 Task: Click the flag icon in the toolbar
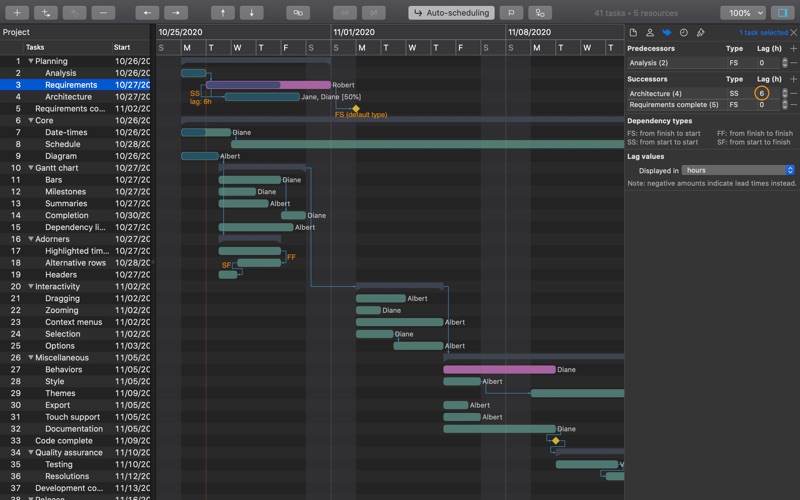(x=511, y=13)
